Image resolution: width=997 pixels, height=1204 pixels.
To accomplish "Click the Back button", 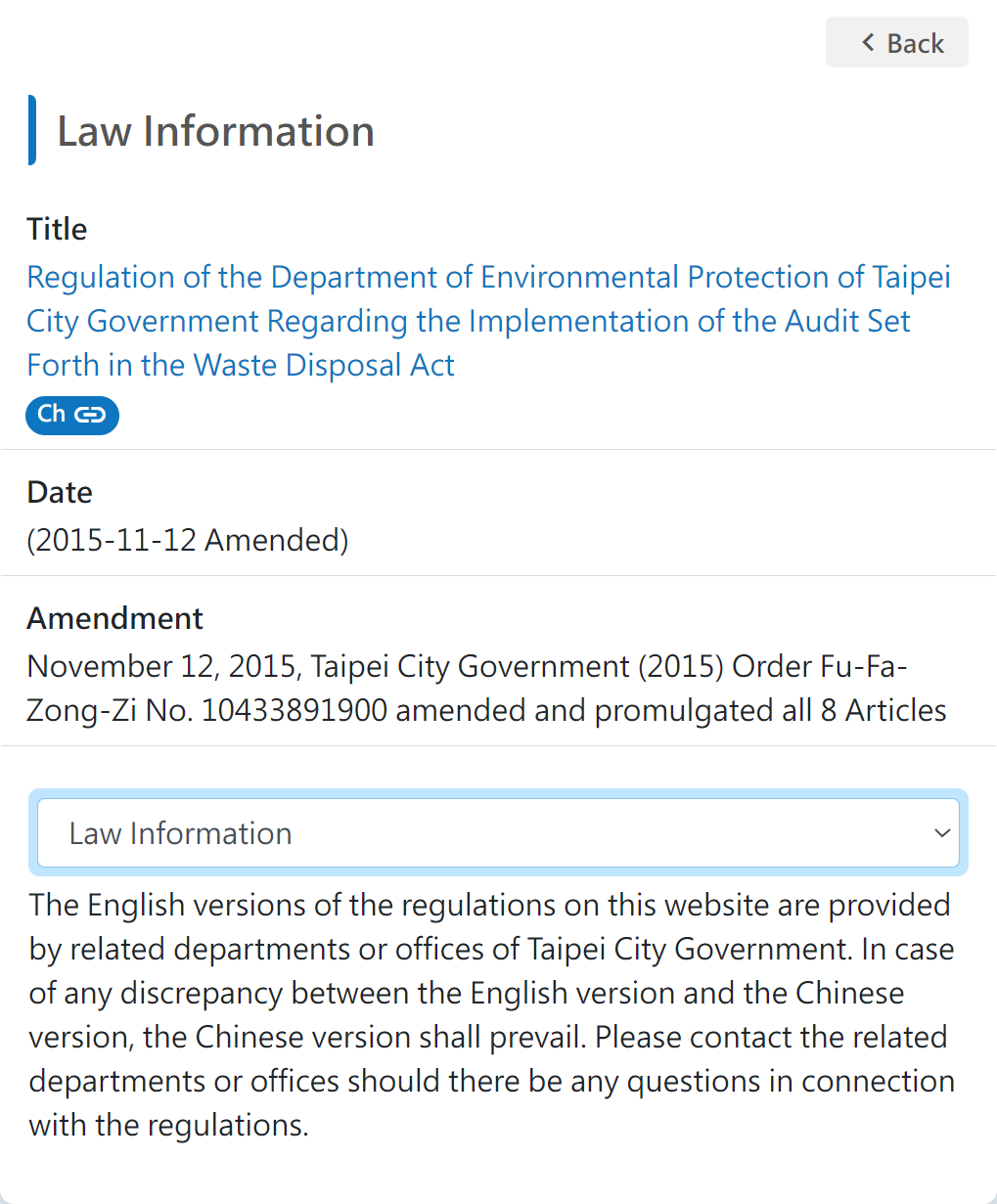I will [x=897, y=43].
